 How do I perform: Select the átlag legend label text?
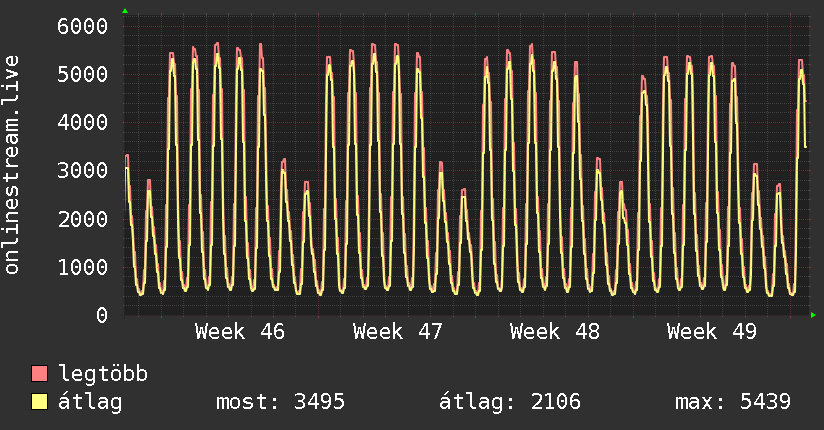(90, 402)
